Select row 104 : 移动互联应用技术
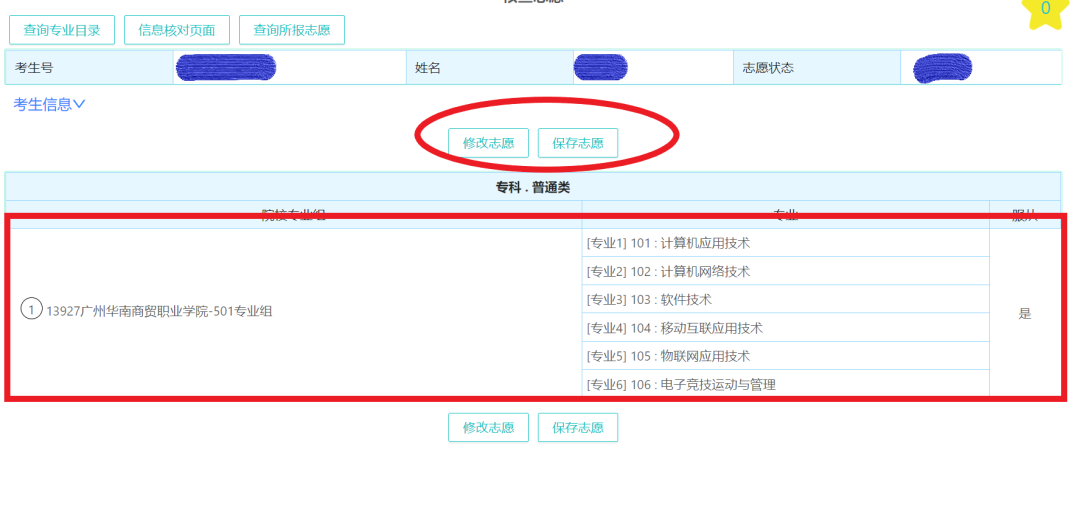The height and width of the screenshot is (515, 1080). click(x=785, y=328)
